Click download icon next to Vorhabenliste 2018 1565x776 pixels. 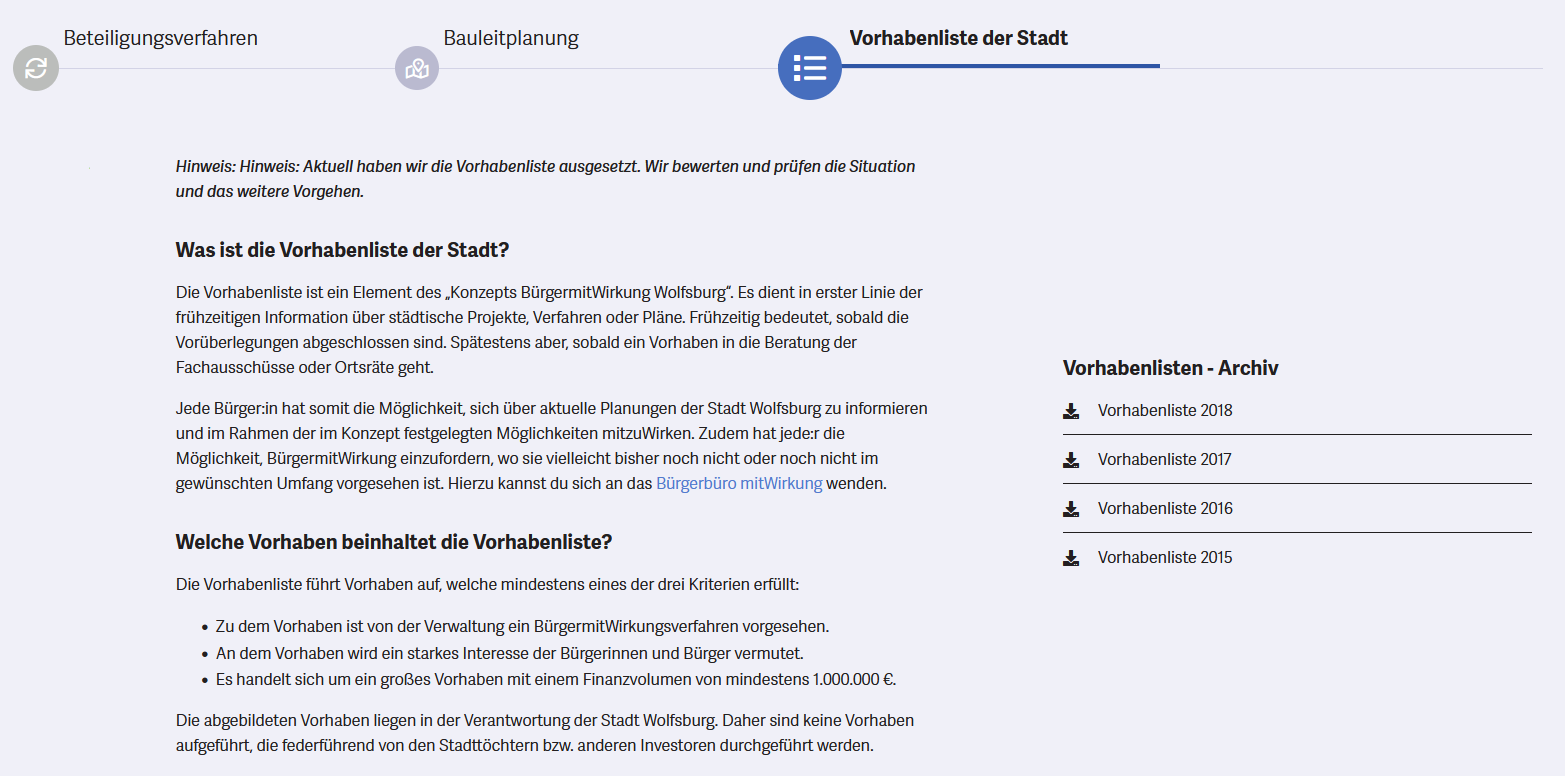[1071, 411]
